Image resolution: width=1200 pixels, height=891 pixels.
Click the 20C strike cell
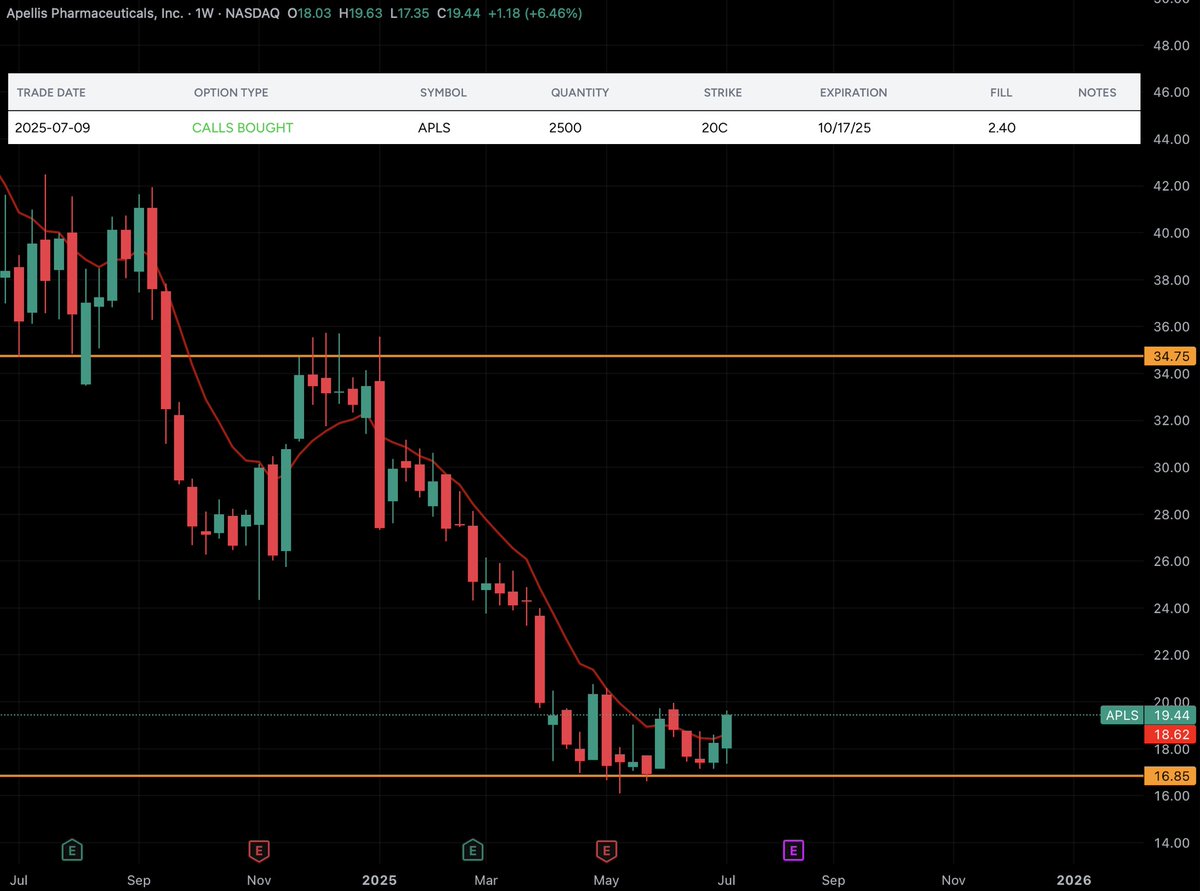(715, 128)
